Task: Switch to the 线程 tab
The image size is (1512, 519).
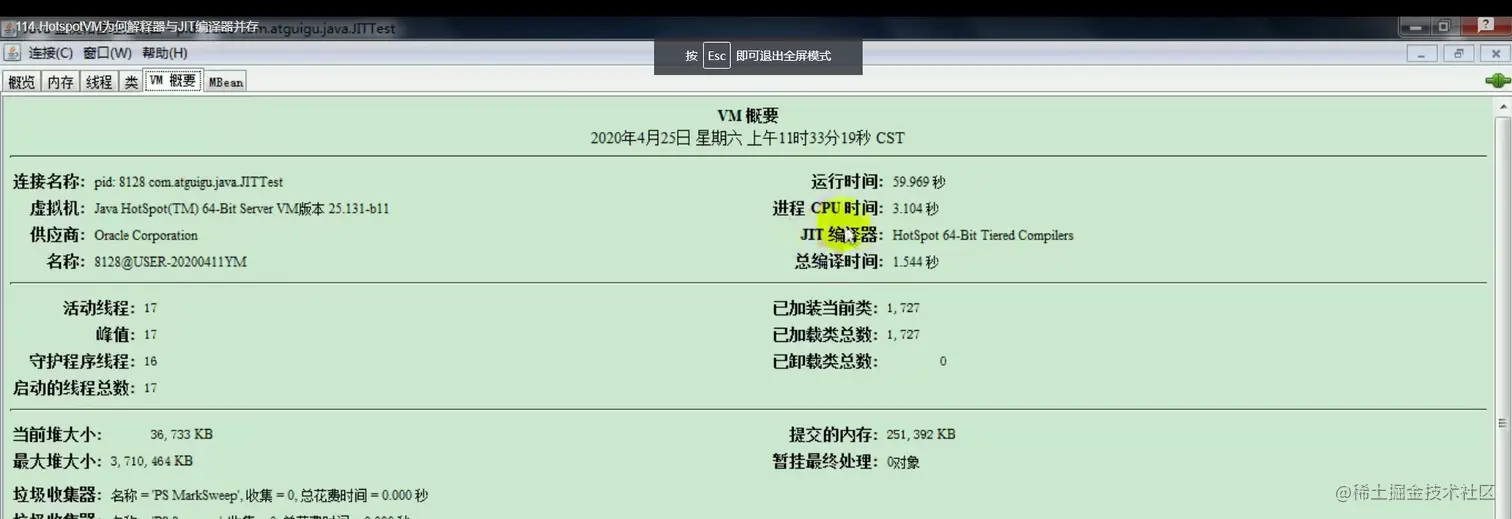Action: click(99, 82)
